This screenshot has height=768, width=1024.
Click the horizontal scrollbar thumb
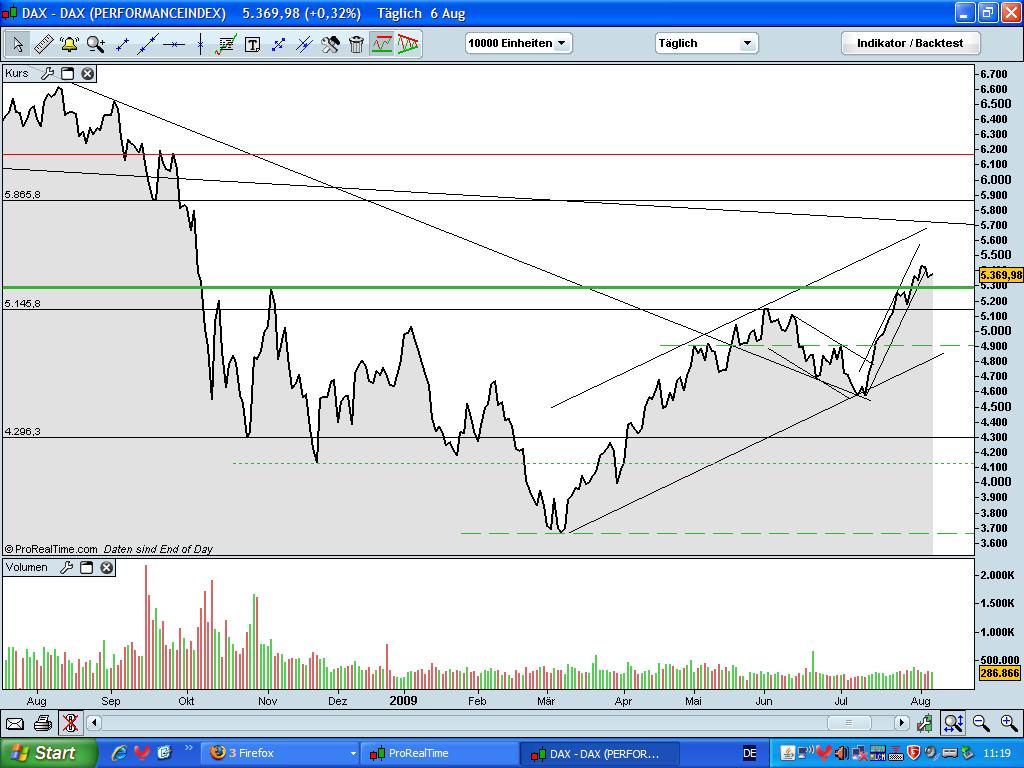click(x=849, y=723)
